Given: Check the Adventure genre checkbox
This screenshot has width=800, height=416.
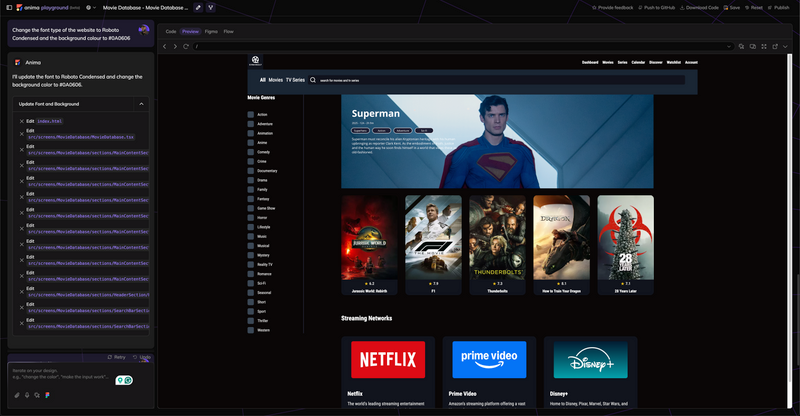Looking at the screenshot, I should [251, 124].
